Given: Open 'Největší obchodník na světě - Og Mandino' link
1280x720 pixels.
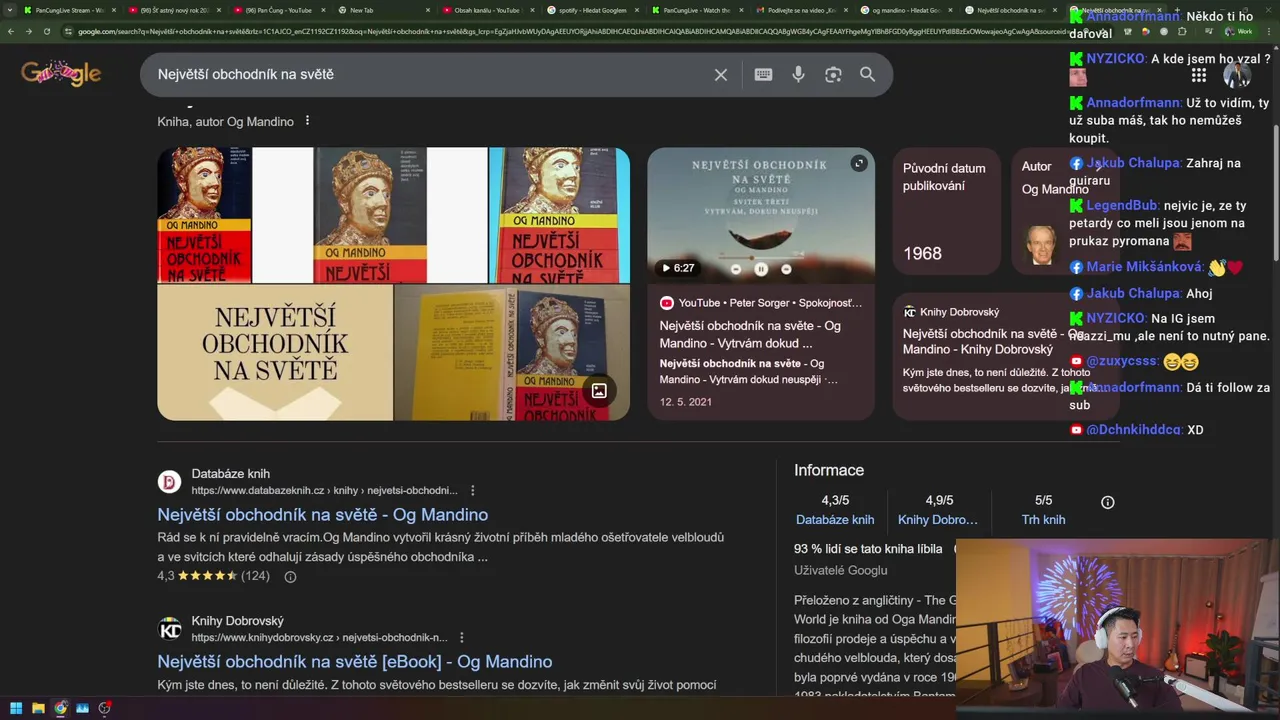Looking at the screenshot, I should click(322, 514).
